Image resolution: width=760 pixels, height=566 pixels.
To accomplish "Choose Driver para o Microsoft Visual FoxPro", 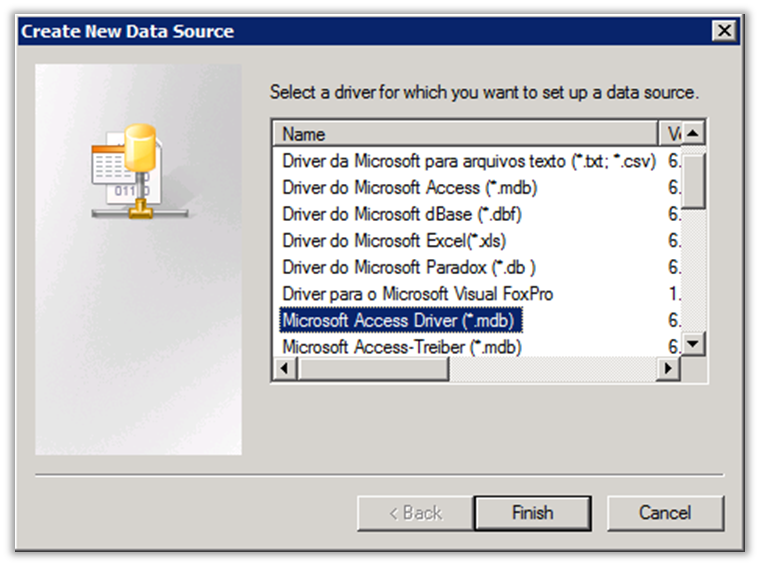I will coord(417,294).
